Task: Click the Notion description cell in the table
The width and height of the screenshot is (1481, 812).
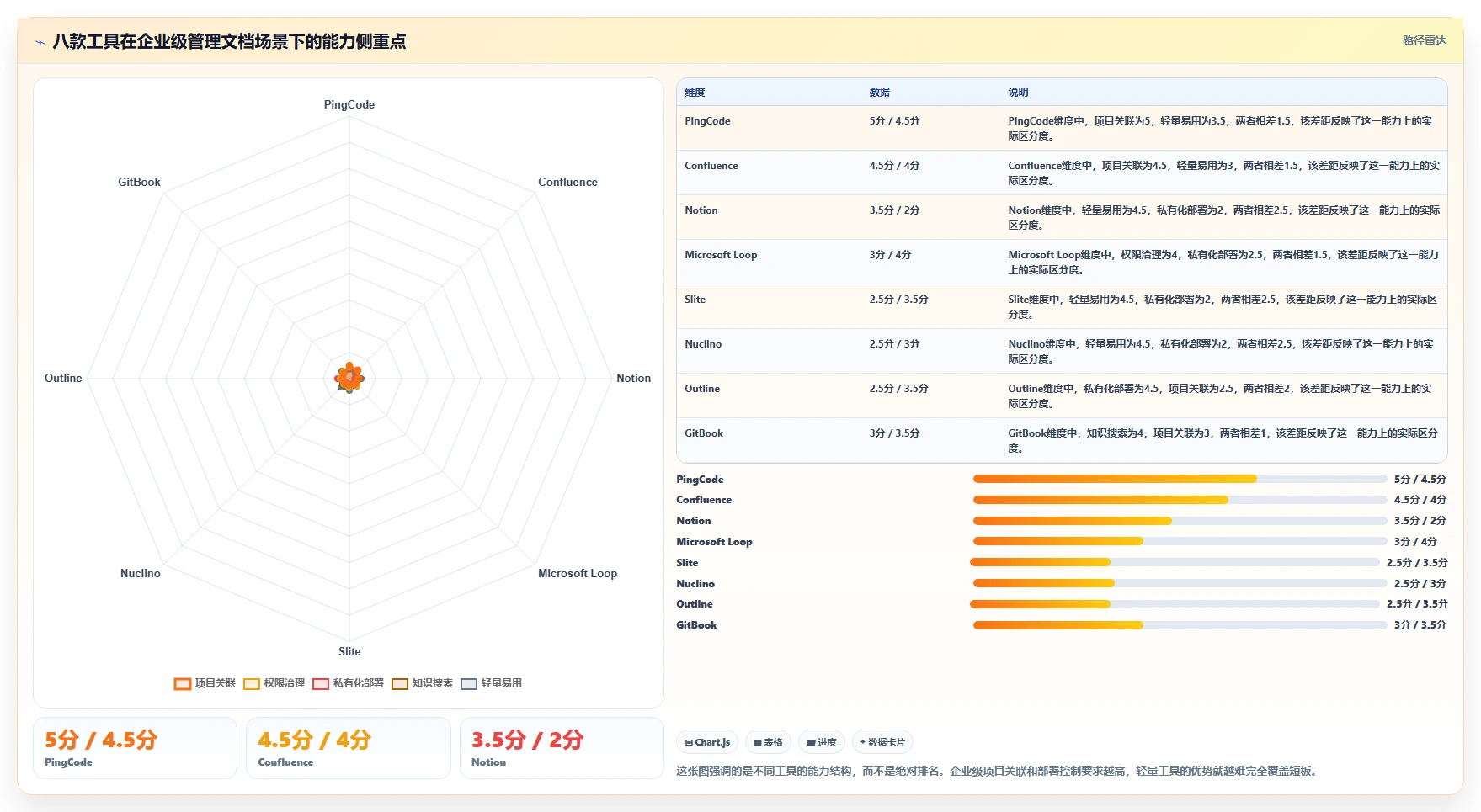Action: [x=1223, y=218]
